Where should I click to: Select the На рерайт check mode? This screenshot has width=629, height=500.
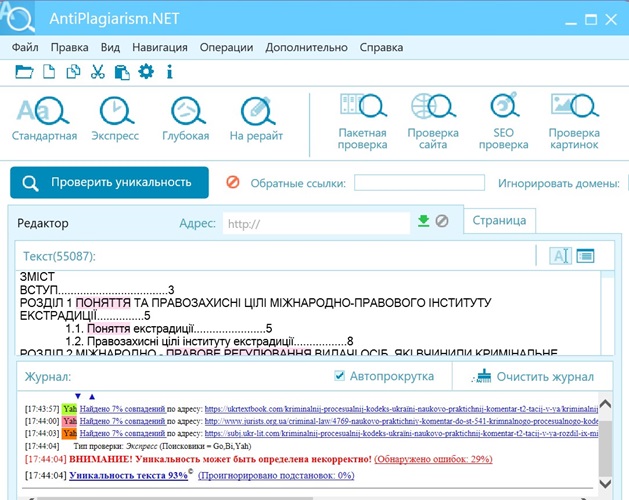click(256, 119)
